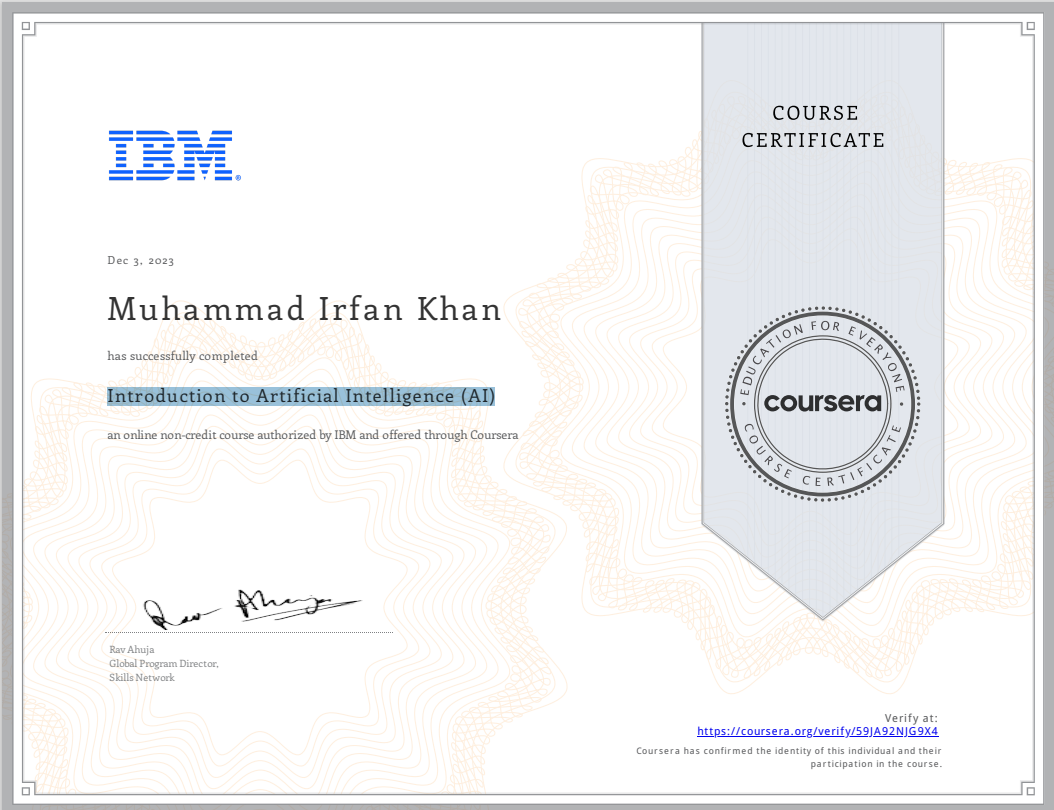The image size is (1054, 810).
Task: Click the blue IBM logo
Action: [171, 155]
